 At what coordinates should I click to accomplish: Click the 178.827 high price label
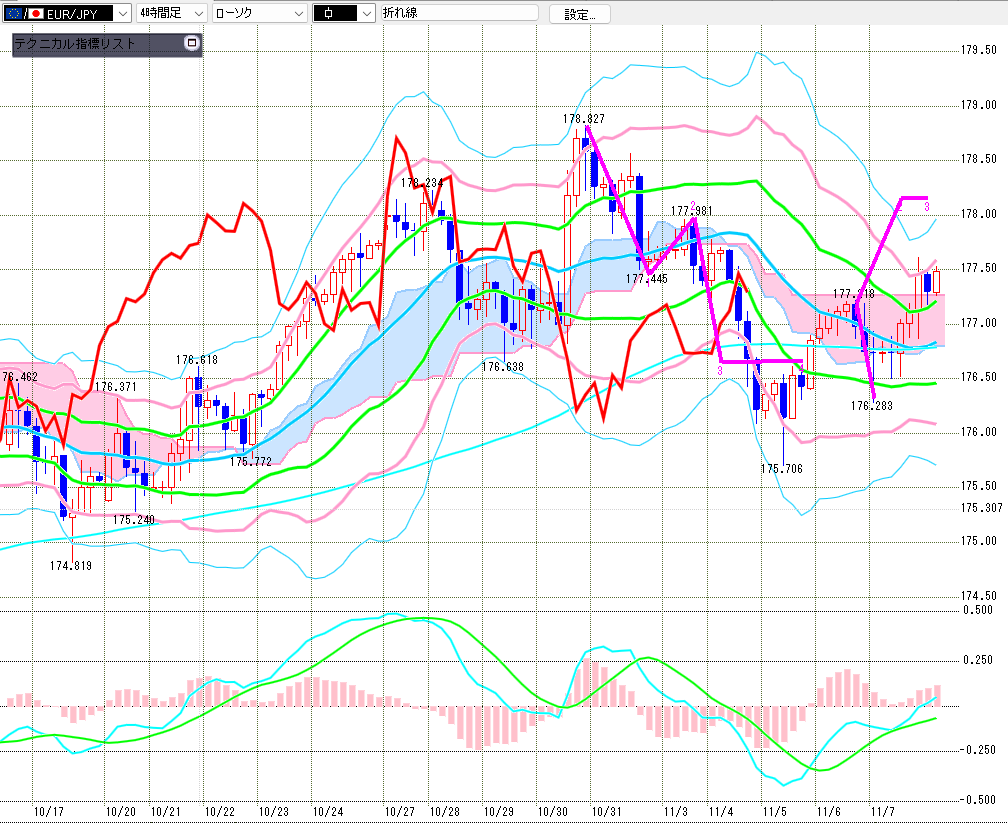coord(583,118)
